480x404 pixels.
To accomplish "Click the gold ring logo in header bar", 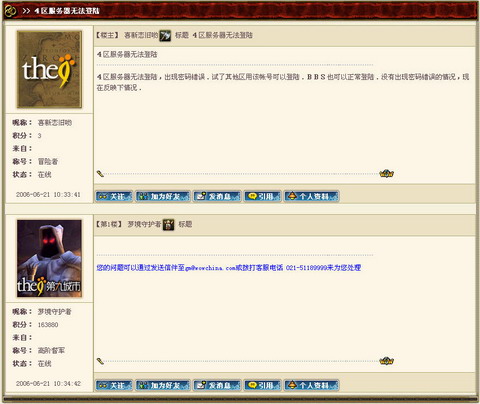I will click(x=10, y=11).
